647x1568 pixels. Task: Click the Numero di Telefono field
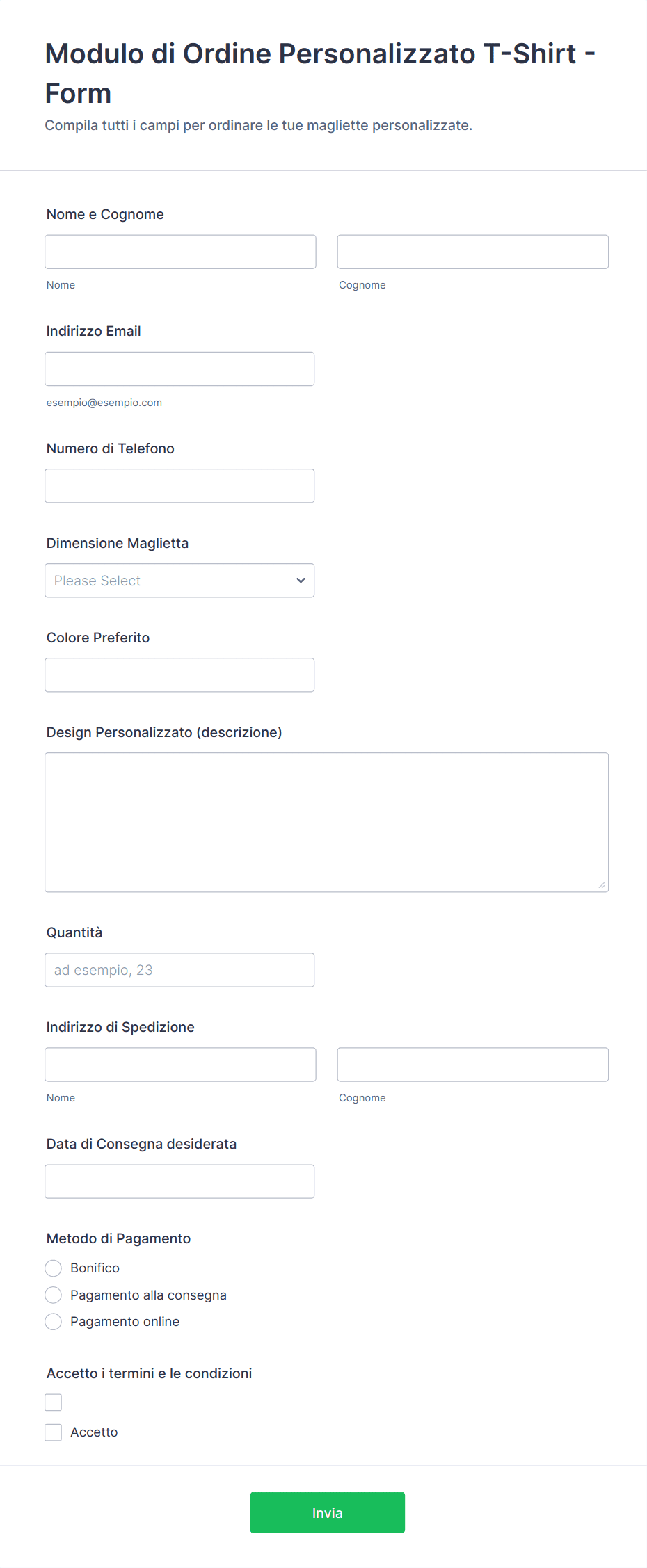[179, 485]
